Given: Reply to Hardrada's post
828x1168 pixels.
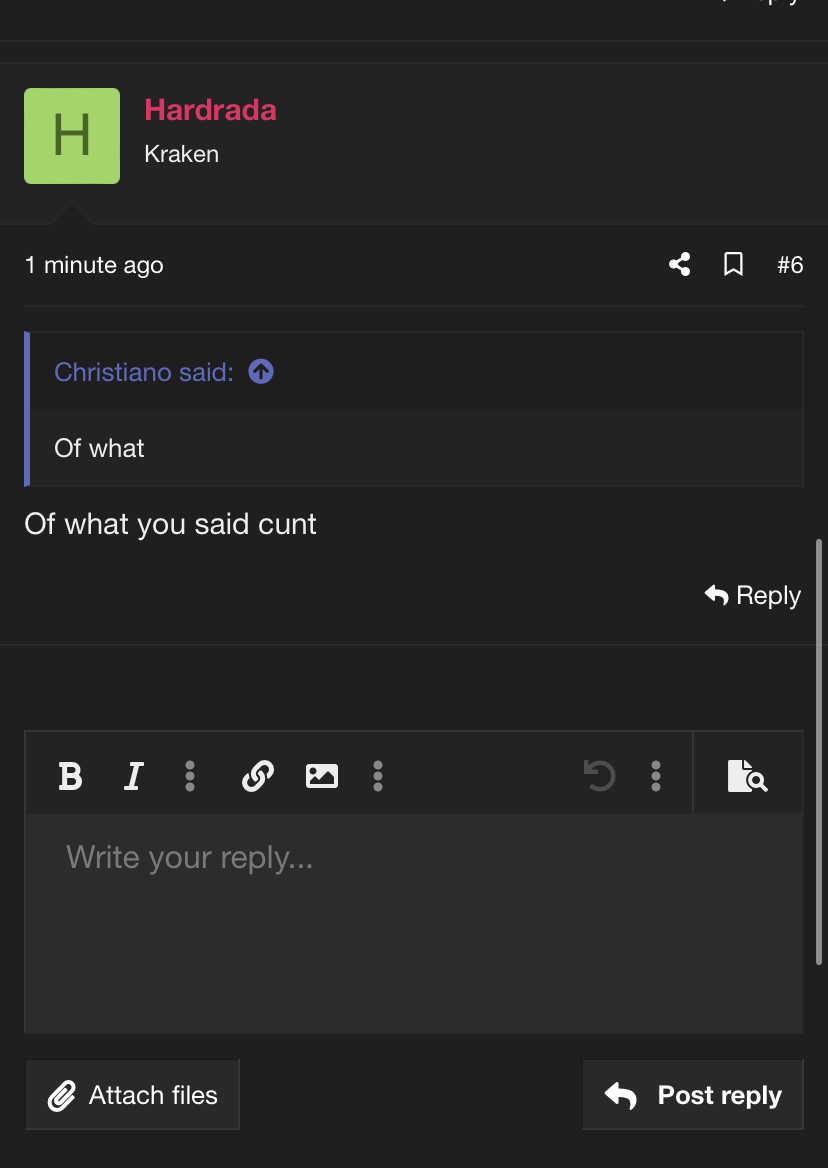Looking at the screenshot, I should [x=753, y=595].
